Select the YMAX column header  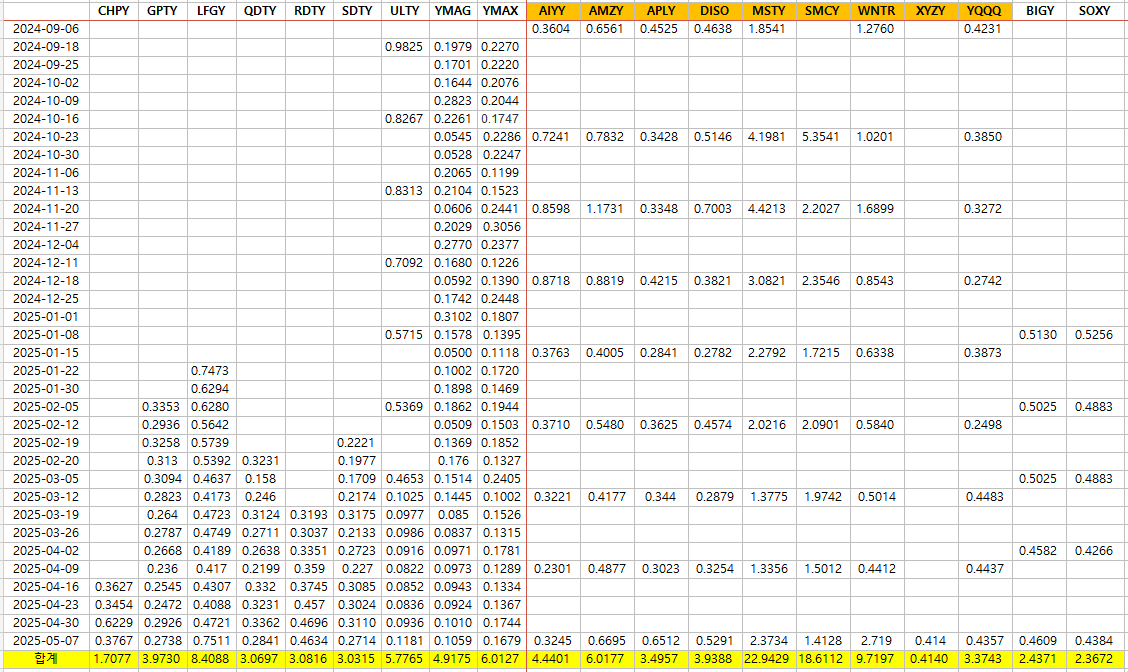[x=501, y=11]
